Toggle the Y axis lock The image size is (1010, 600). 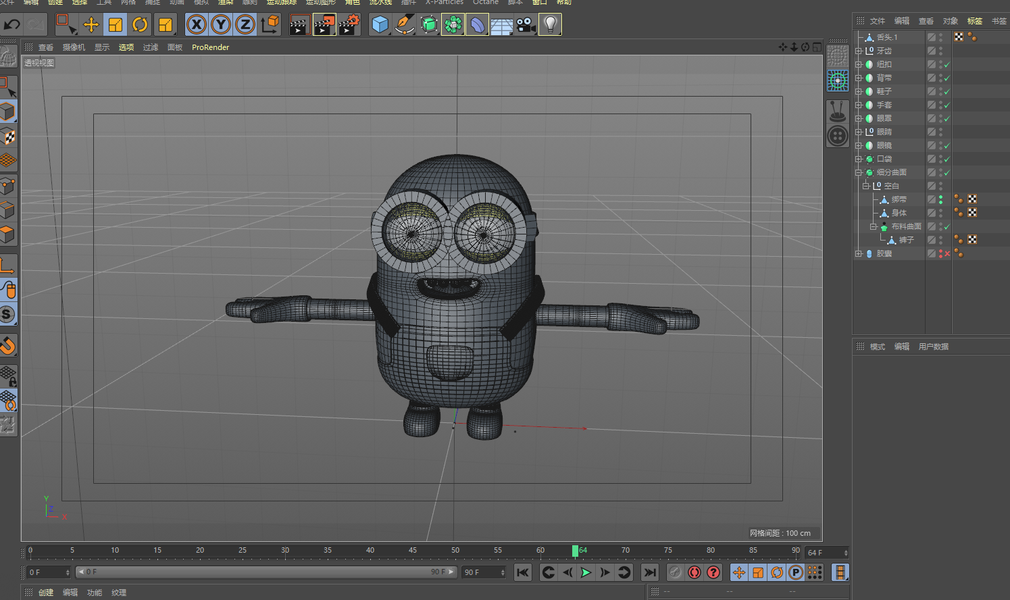pos(221,25)
